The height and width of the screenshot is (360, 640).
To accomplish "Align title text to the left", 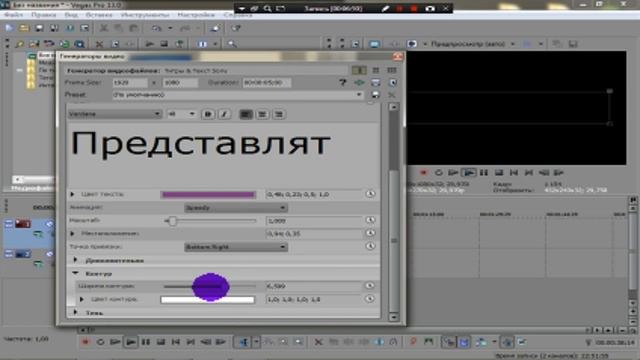I will [246, 114].
